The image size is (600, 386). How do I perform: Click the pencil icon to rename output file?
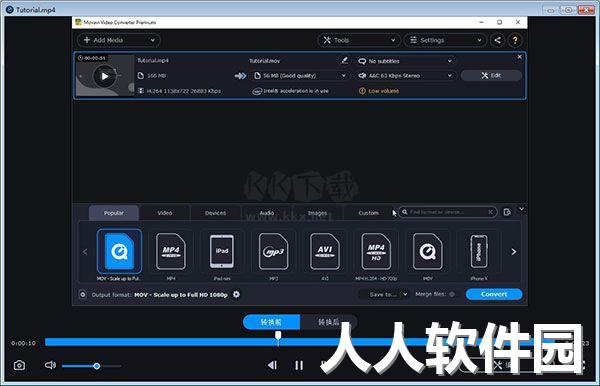344,60
